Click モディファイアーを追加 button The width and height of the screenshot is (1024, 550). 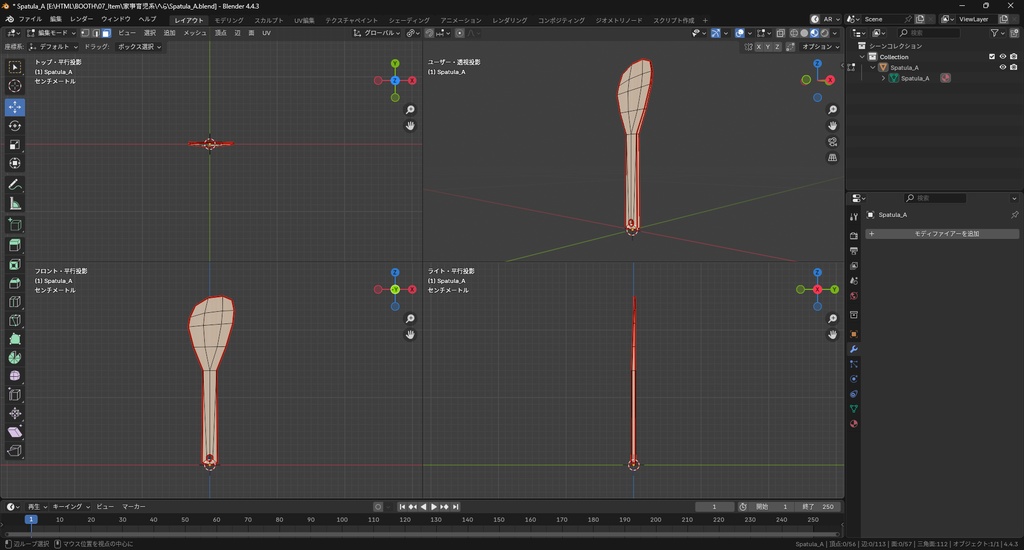942,234
